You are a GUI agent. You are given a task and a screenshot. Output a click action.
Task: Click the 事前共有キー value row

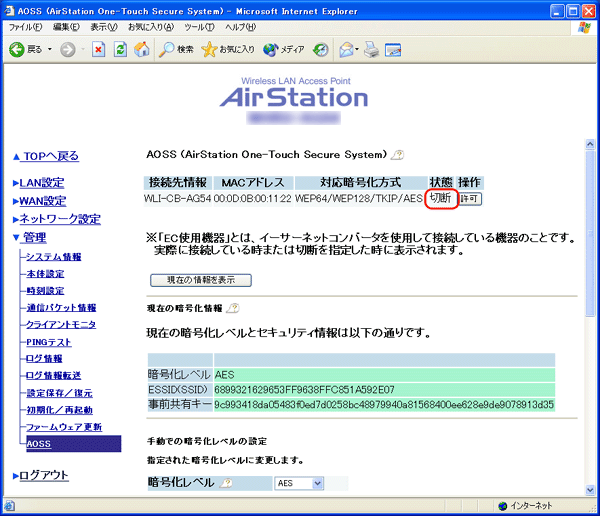[x=384, y=405]
